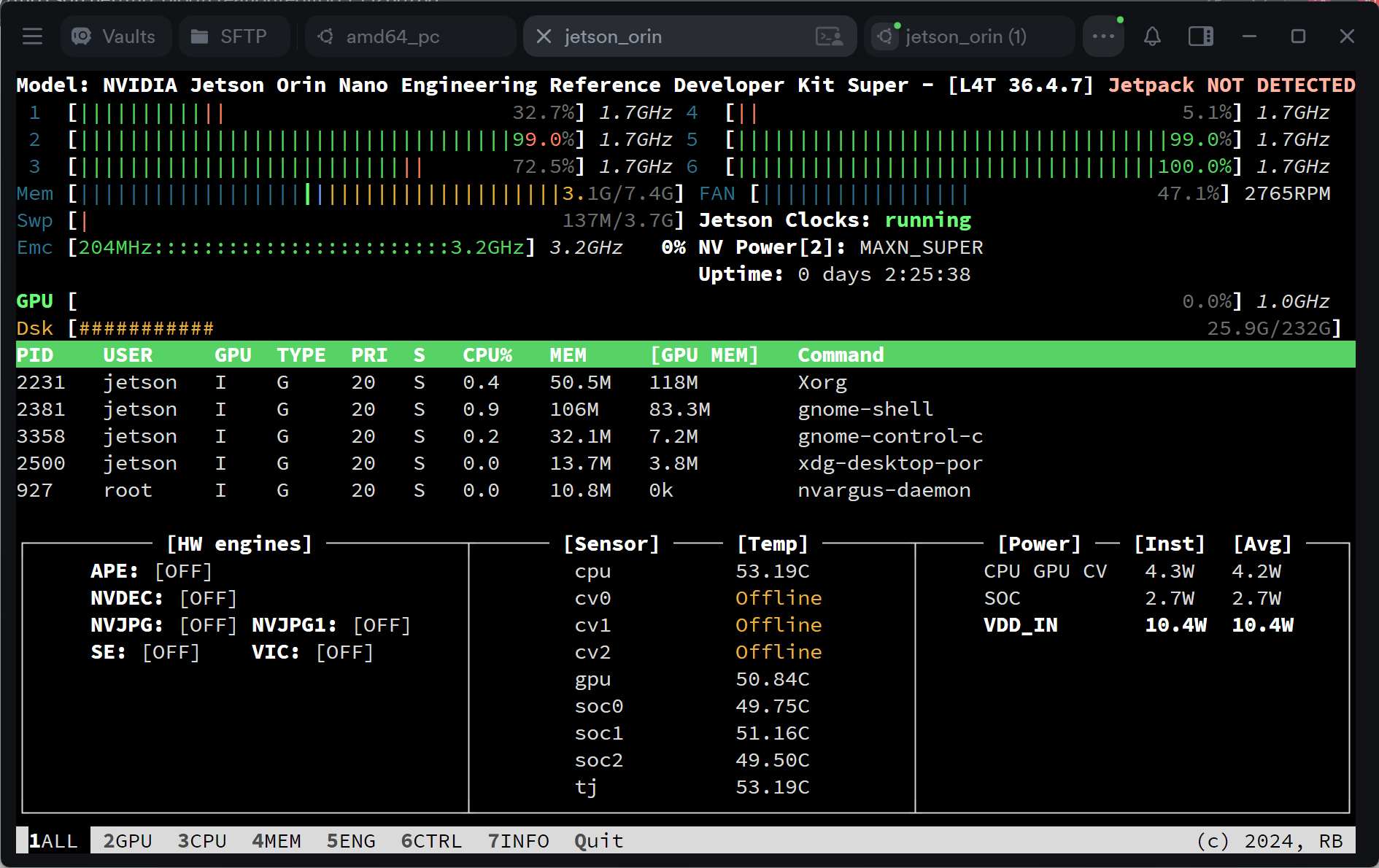Click the Mem usage bar
Viewport: 1379px width, 868px height.
376,194
